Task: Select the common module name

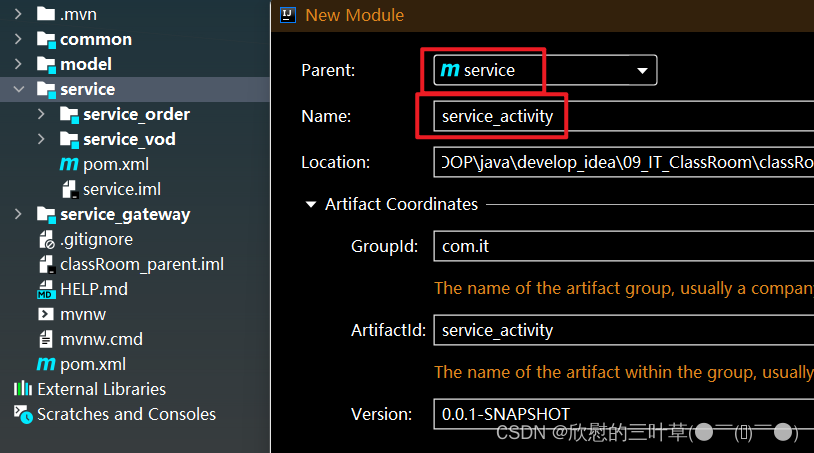Action: (96, 39)
